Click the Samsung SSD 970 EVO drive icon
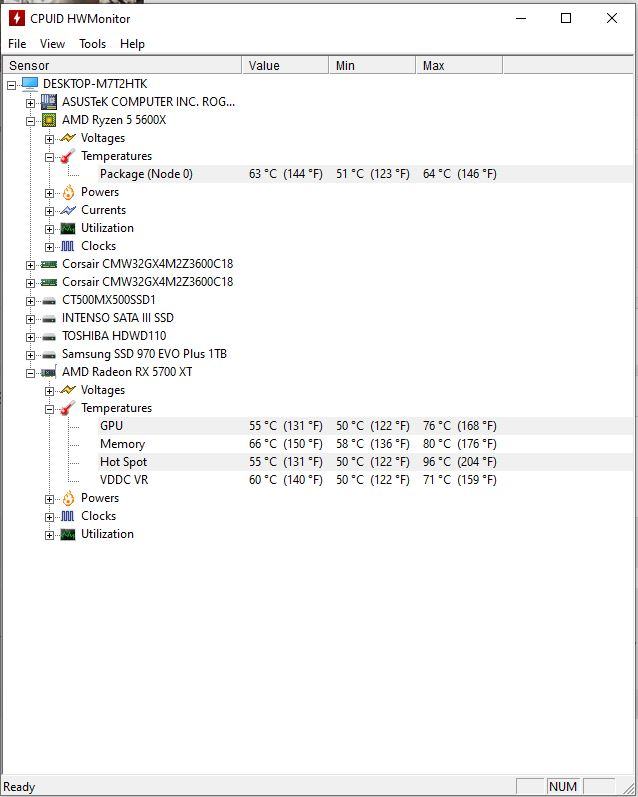Screen dimensions: 638x797 49,354
